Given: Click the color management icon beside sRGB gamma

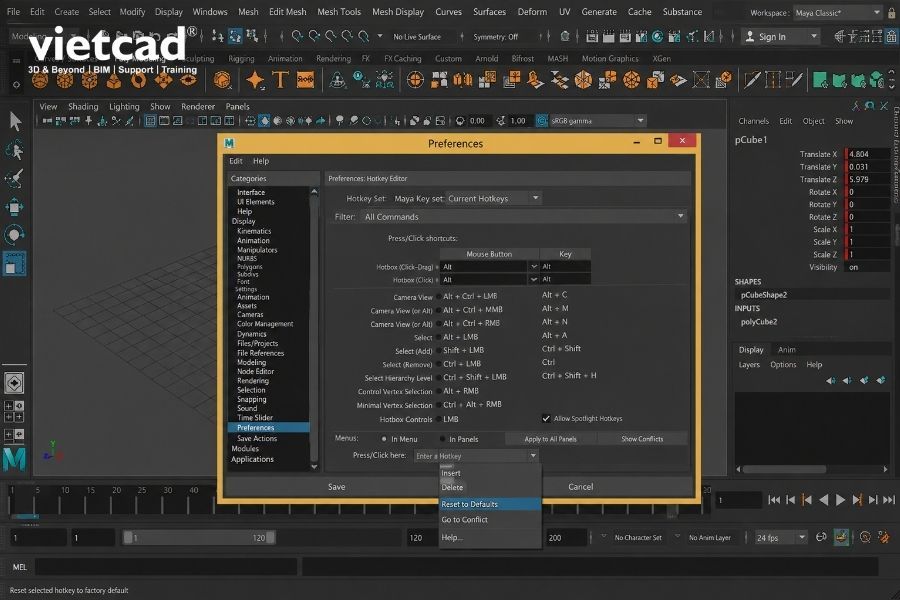Looking at the screenshot, I should (541, 121).
